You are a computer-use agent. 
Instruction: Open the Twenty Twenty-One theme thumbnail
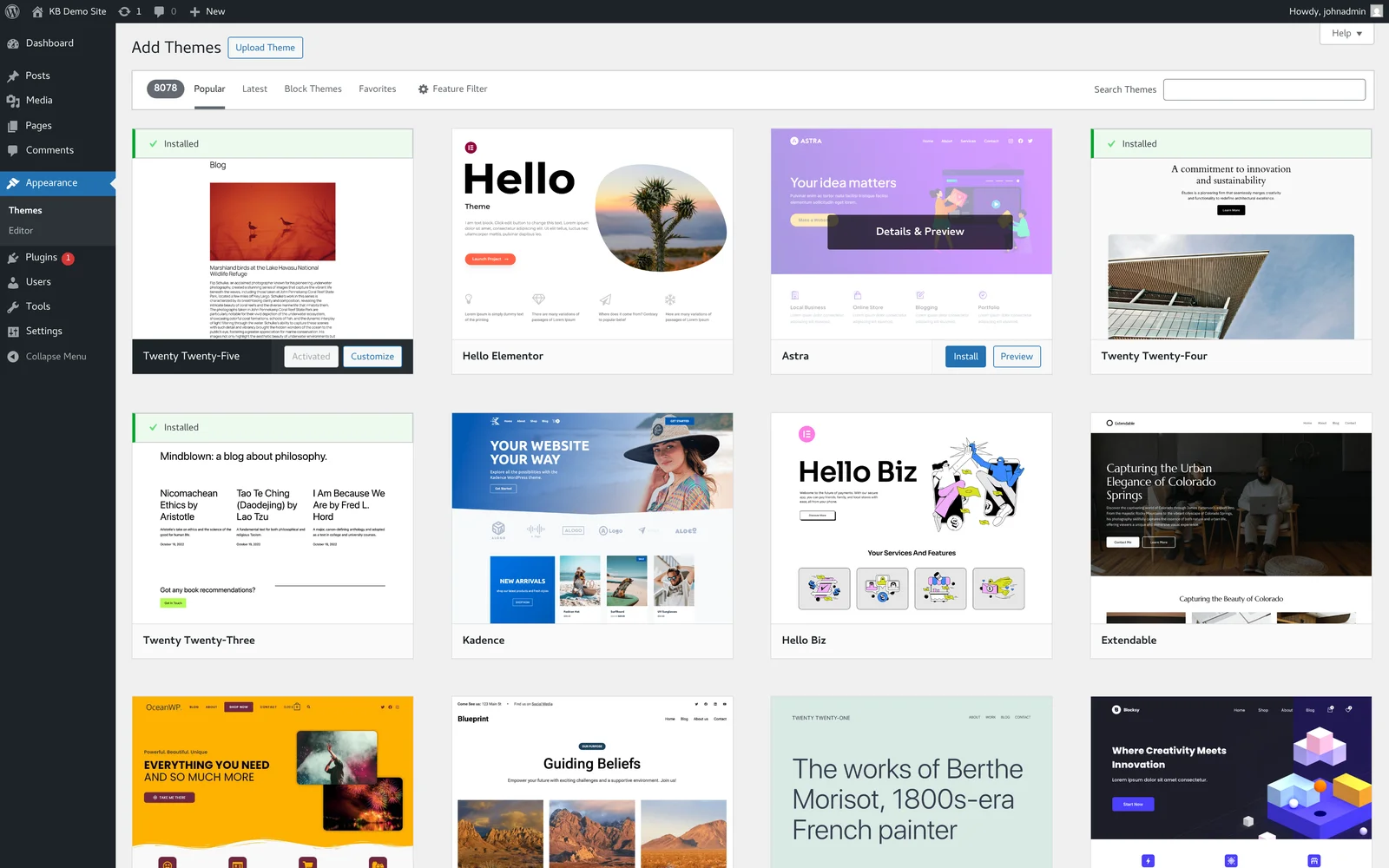(x=912, y=782)
